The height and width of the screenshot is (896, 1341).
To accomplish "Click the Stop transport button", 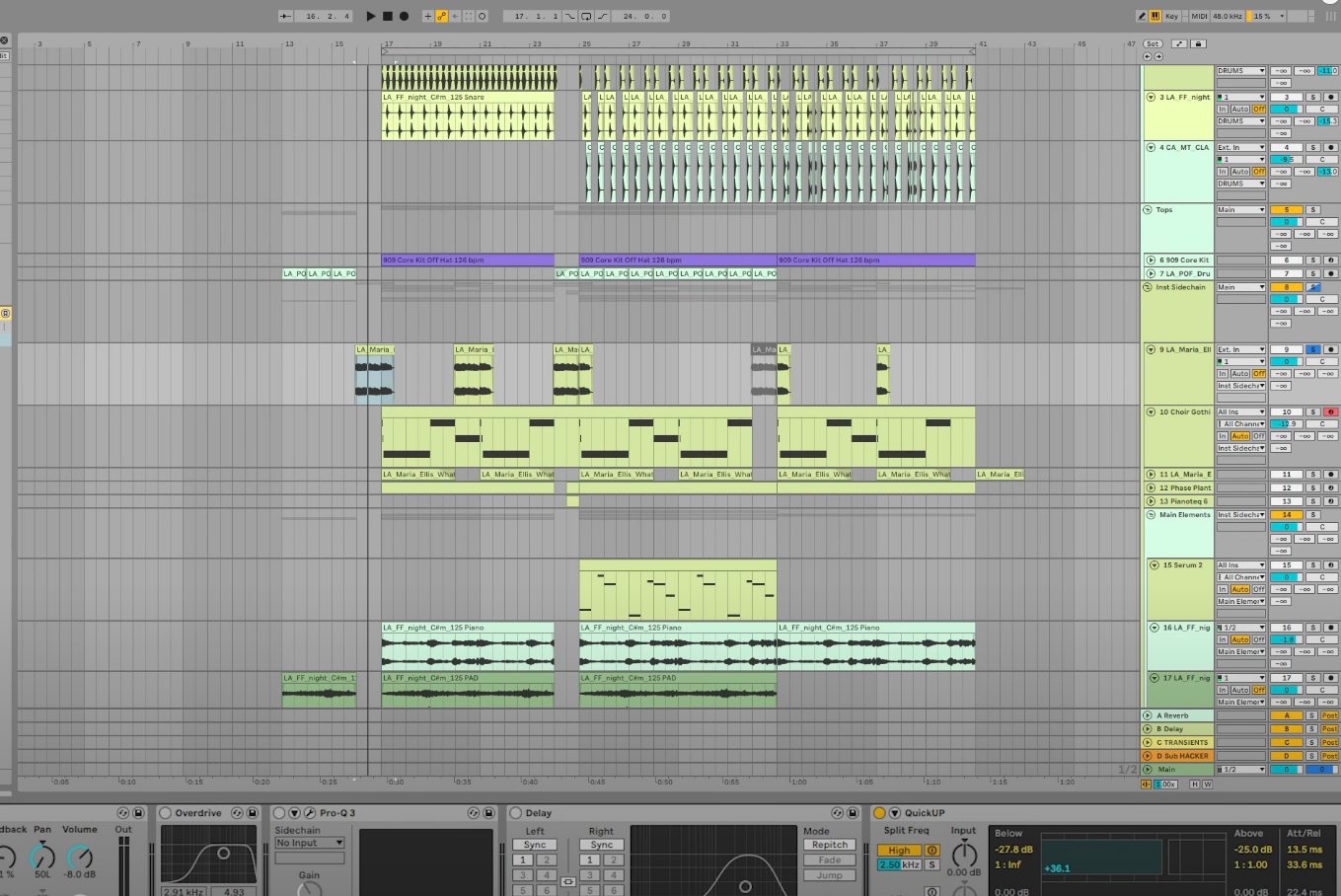I will (388, 16).
